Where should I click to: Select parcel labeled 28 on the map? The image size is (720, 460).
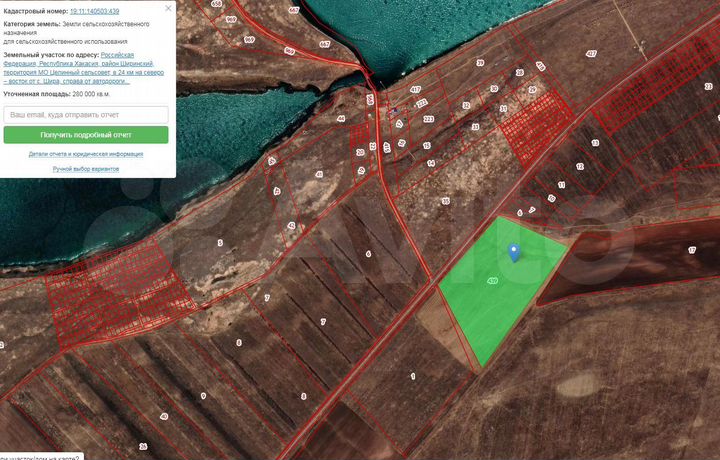tap(520, 73)
